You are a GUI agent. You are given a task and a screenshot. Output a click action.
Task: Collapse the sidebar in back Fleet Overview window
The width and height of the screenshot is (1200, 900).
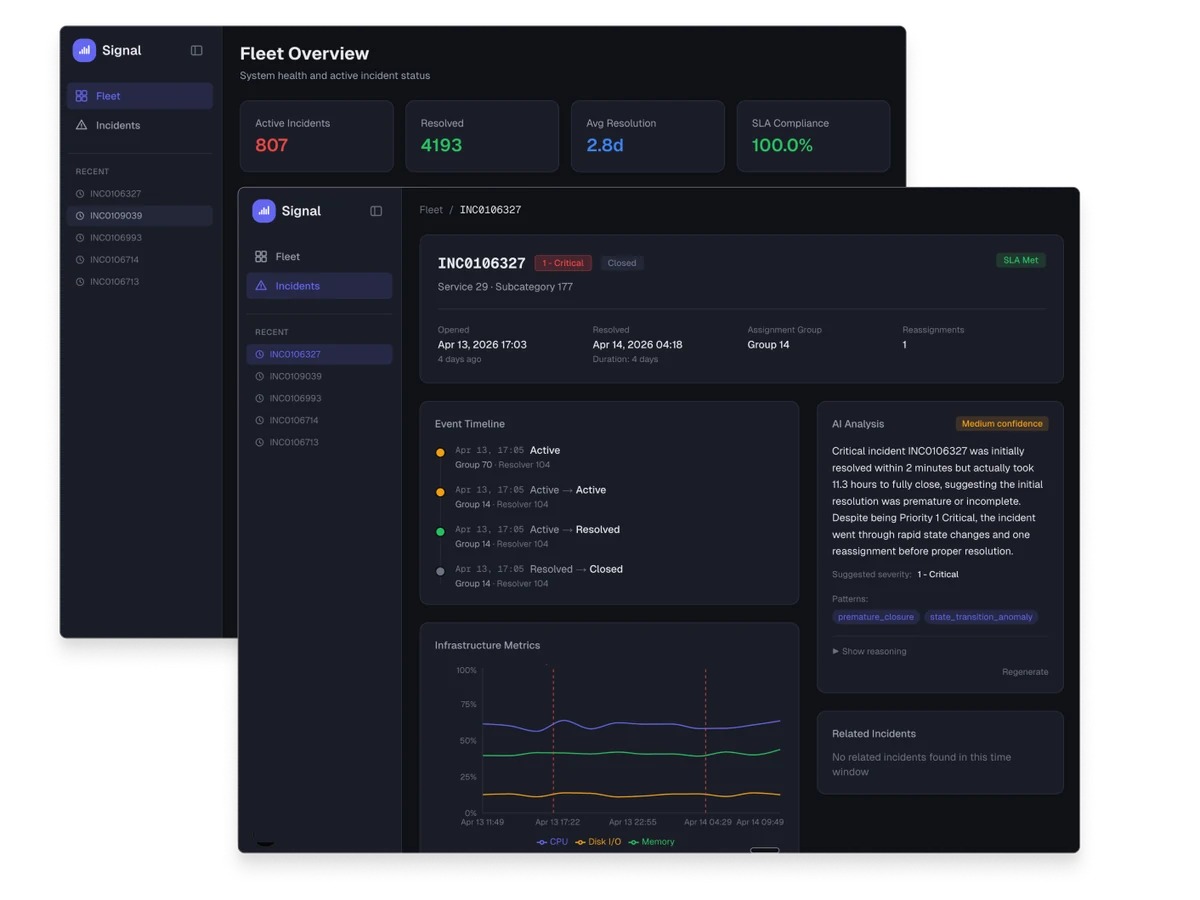click(196, 50)
